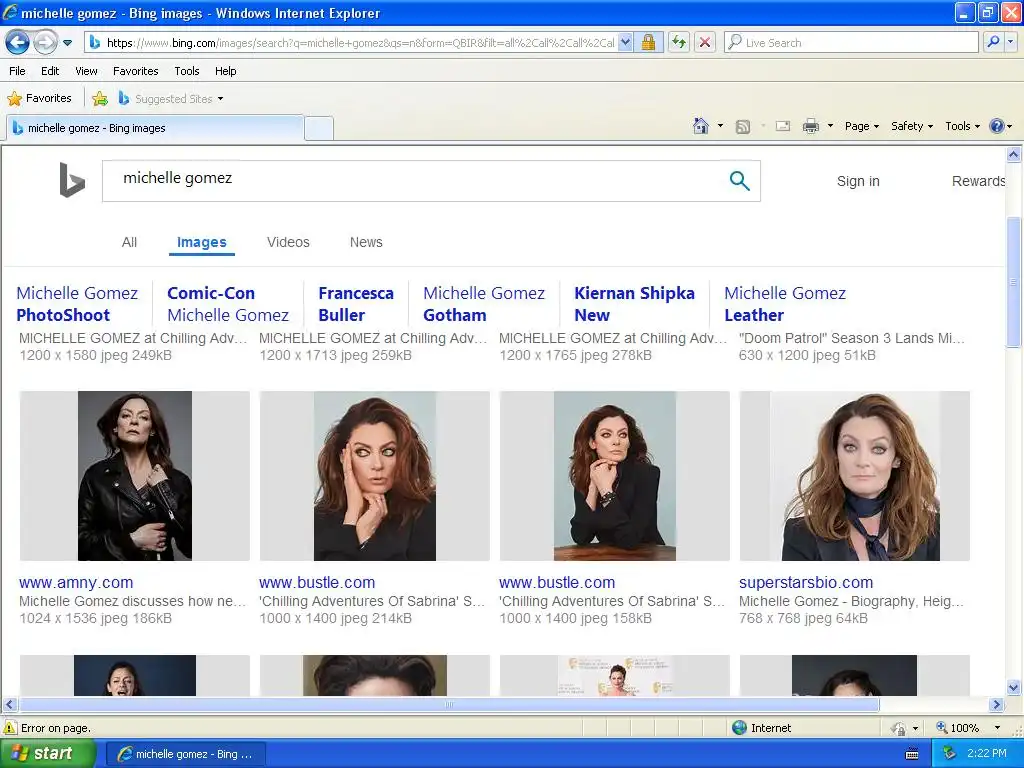The width and height of the screenshot is (1024, 768).
Task: Open the command bar Tools dropdown
Action: pos(963,126)
